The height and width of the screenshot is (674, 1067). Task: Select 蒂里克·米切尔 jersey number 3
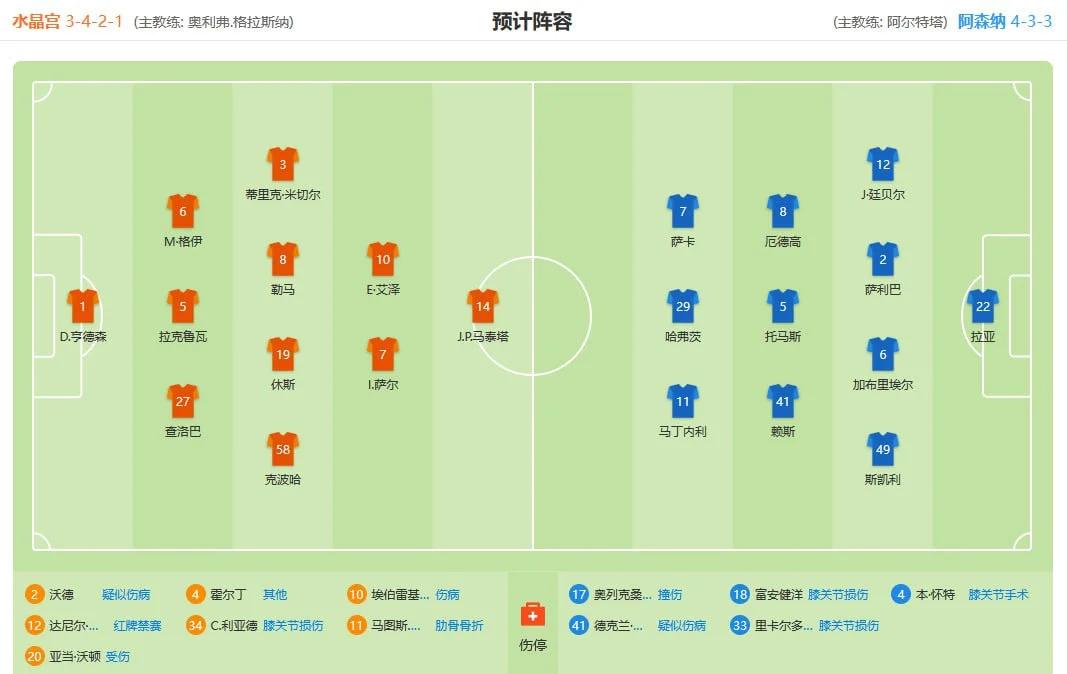(x=282, y=164)
